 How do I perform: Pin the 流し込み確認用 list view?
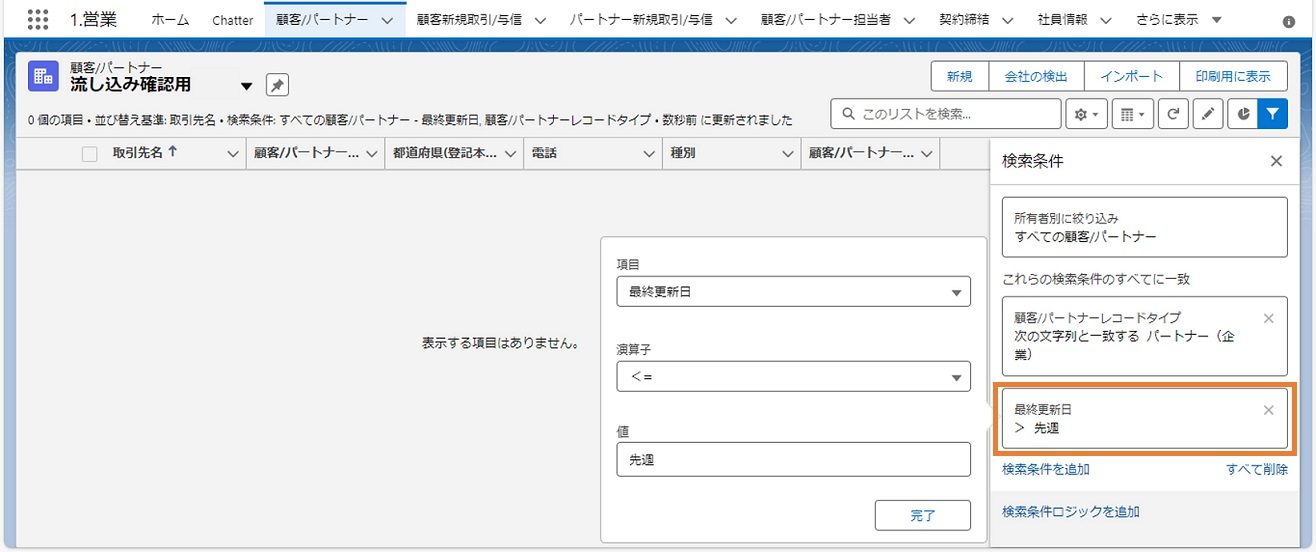pyautogui.click(x=277, y=85)
